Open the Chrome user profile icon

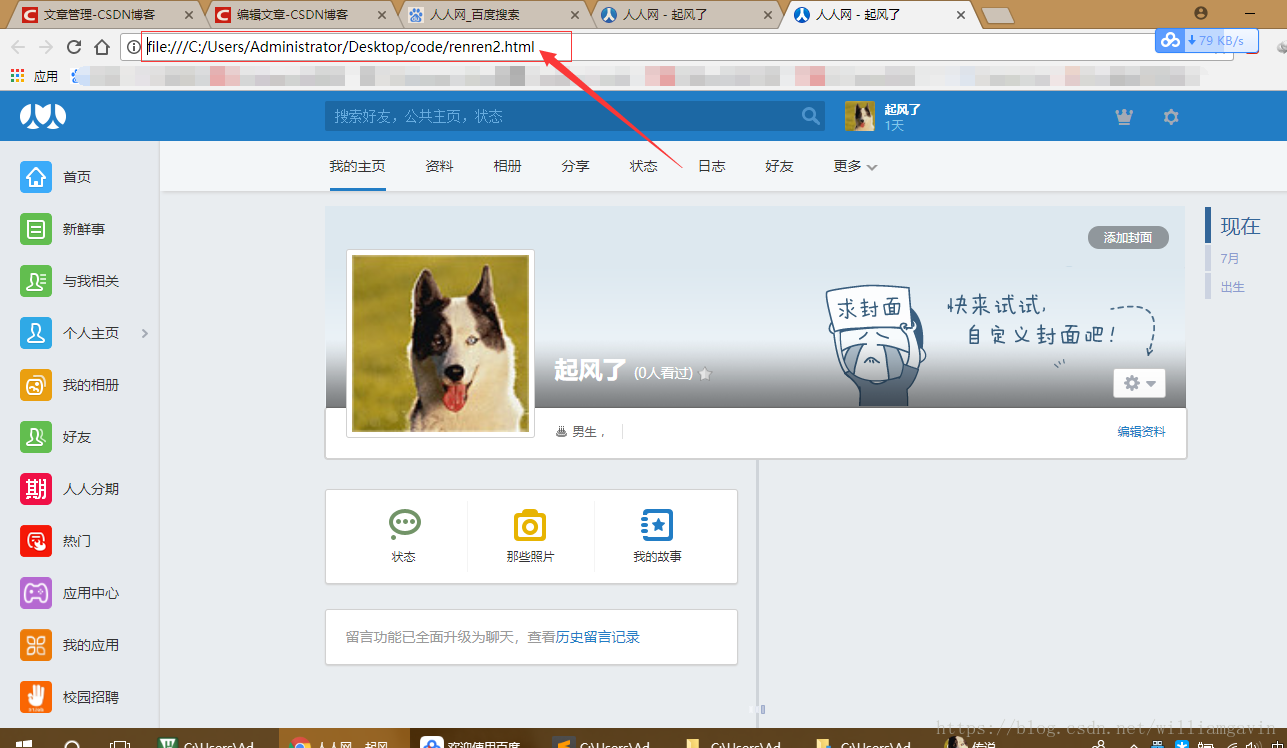pos(1201,13)
